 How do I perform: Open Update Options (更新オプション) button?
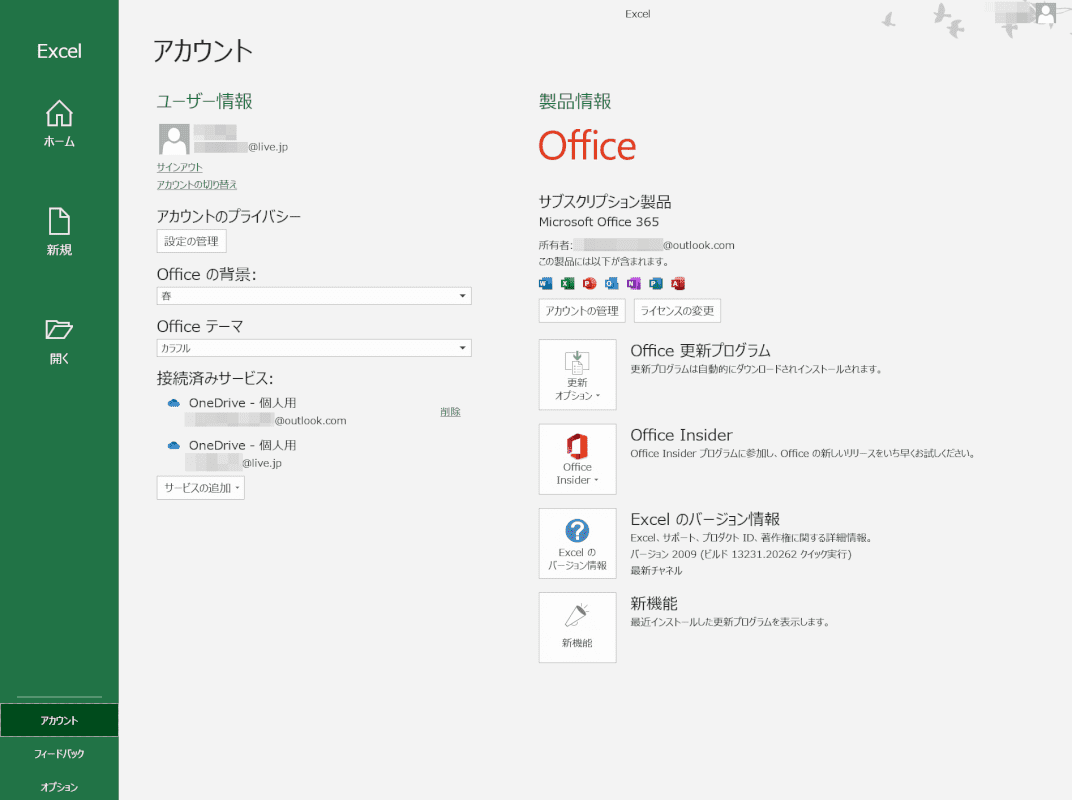pyautogui.click(x=578, y=375)
